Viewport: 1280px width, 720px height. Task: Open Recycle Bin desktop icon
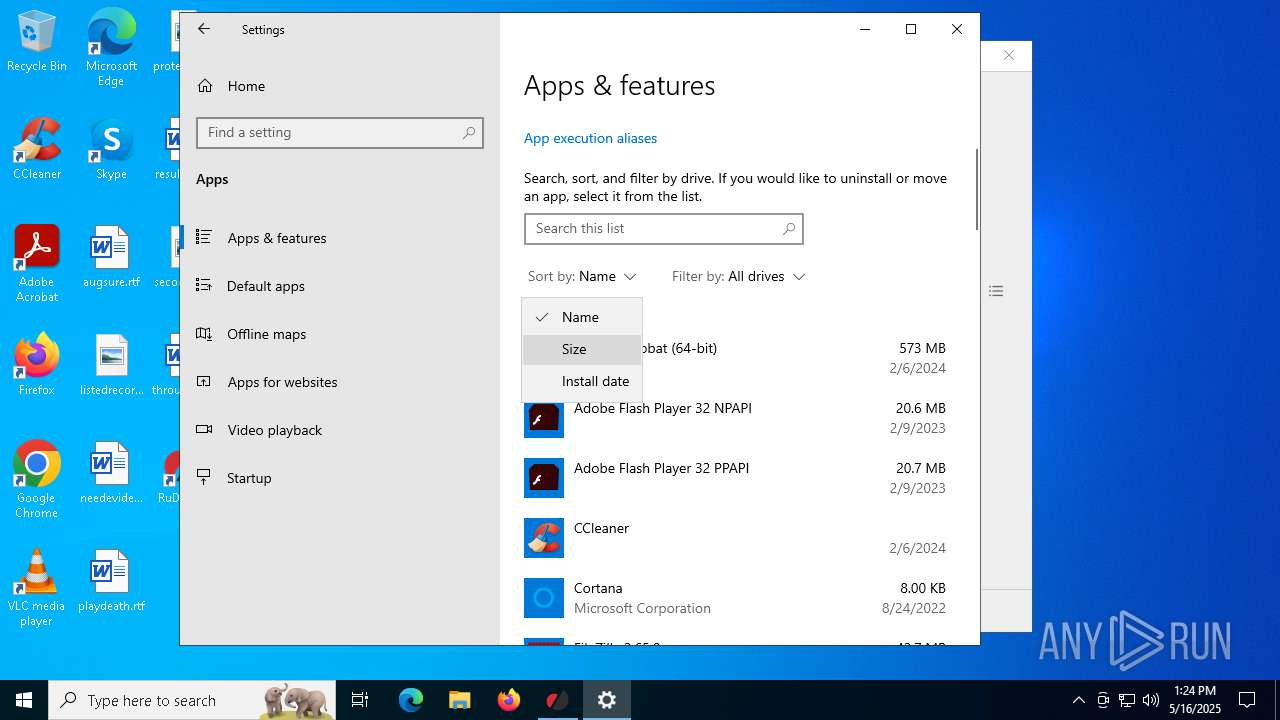(x=37, y=42)
